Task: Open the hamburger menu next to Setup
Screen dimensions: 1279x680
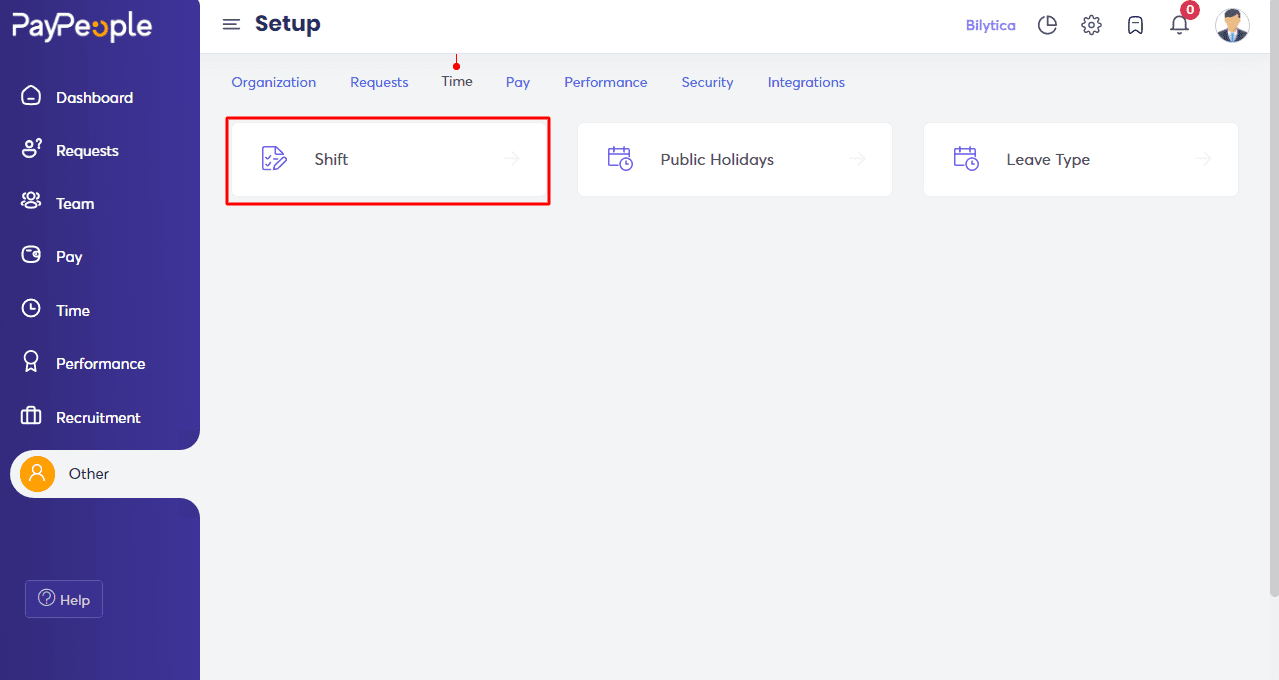Action: (231, 25)
